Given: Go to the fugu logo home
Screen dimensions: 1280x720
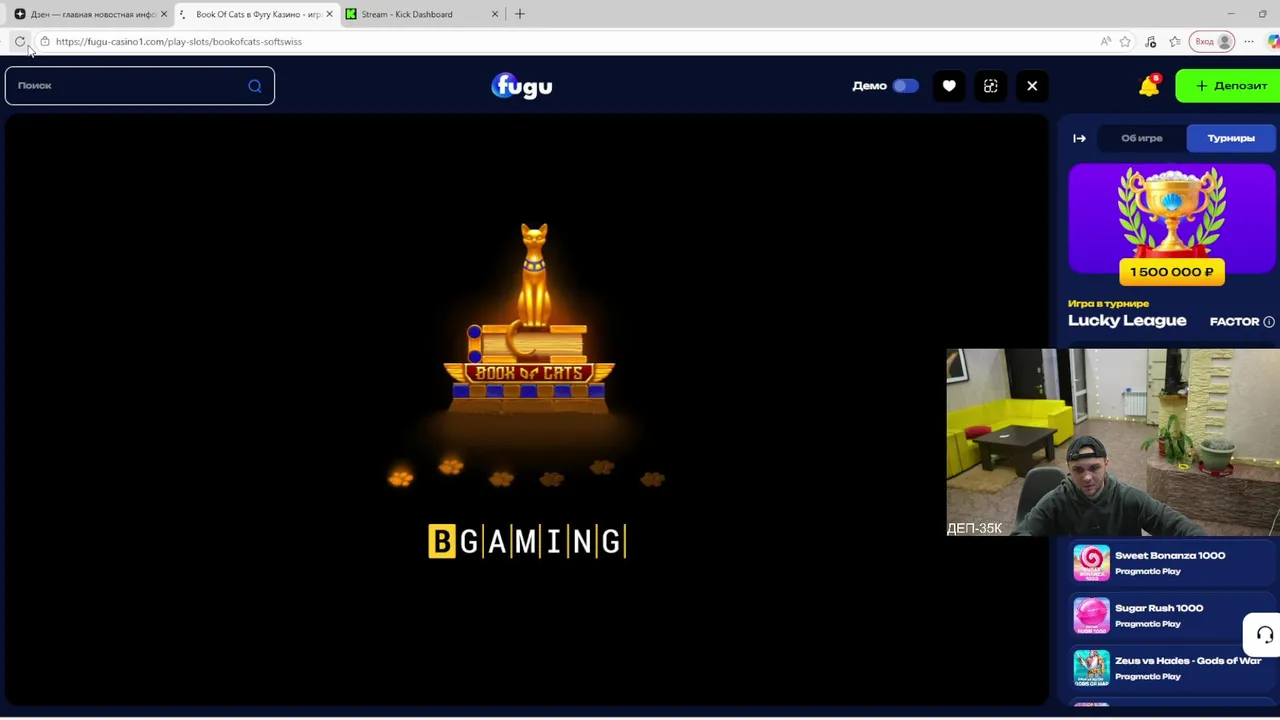Looking at the screenshot, I should (522, 85).
